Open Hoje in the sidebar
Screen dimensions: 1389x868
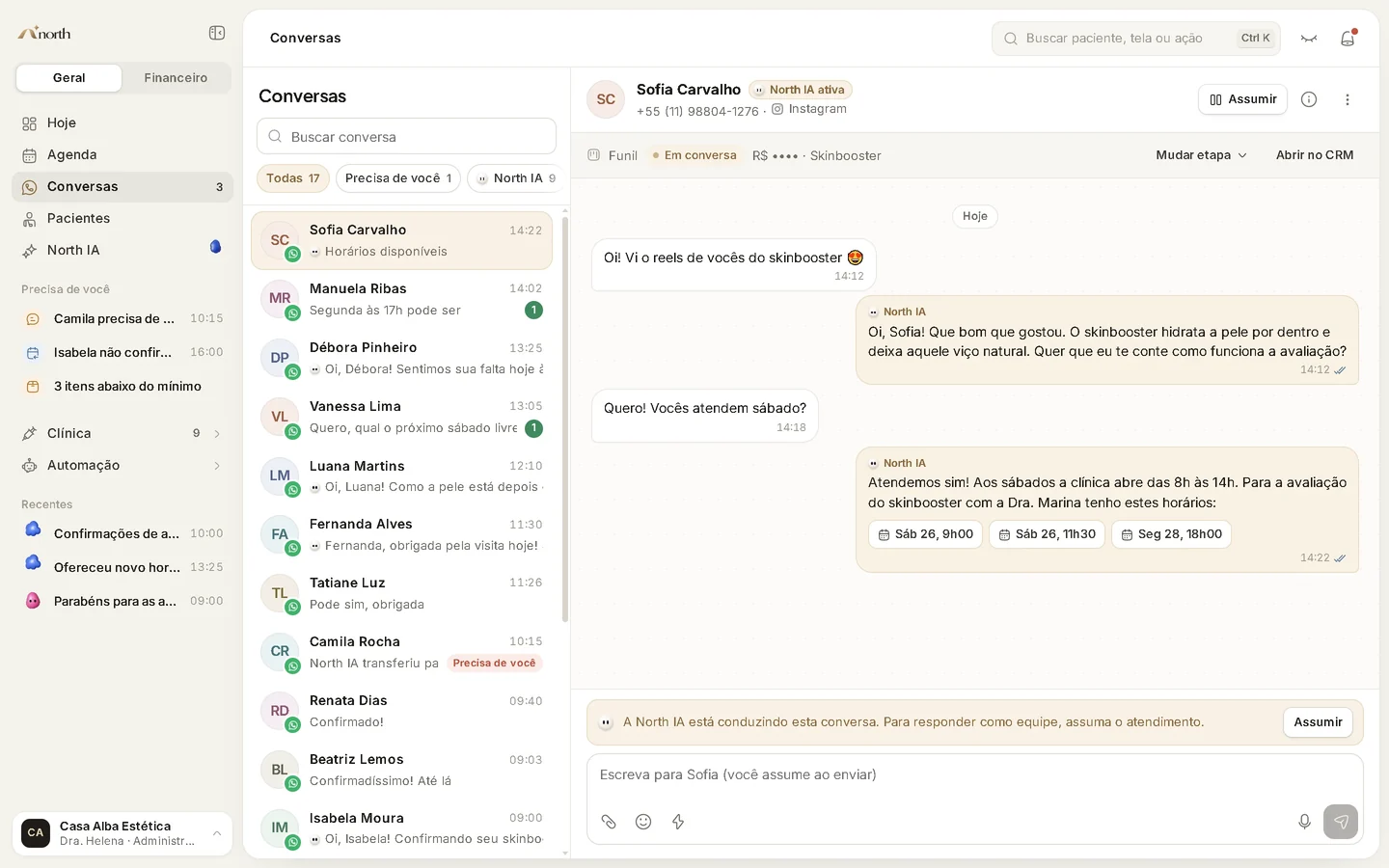point(123,122)
